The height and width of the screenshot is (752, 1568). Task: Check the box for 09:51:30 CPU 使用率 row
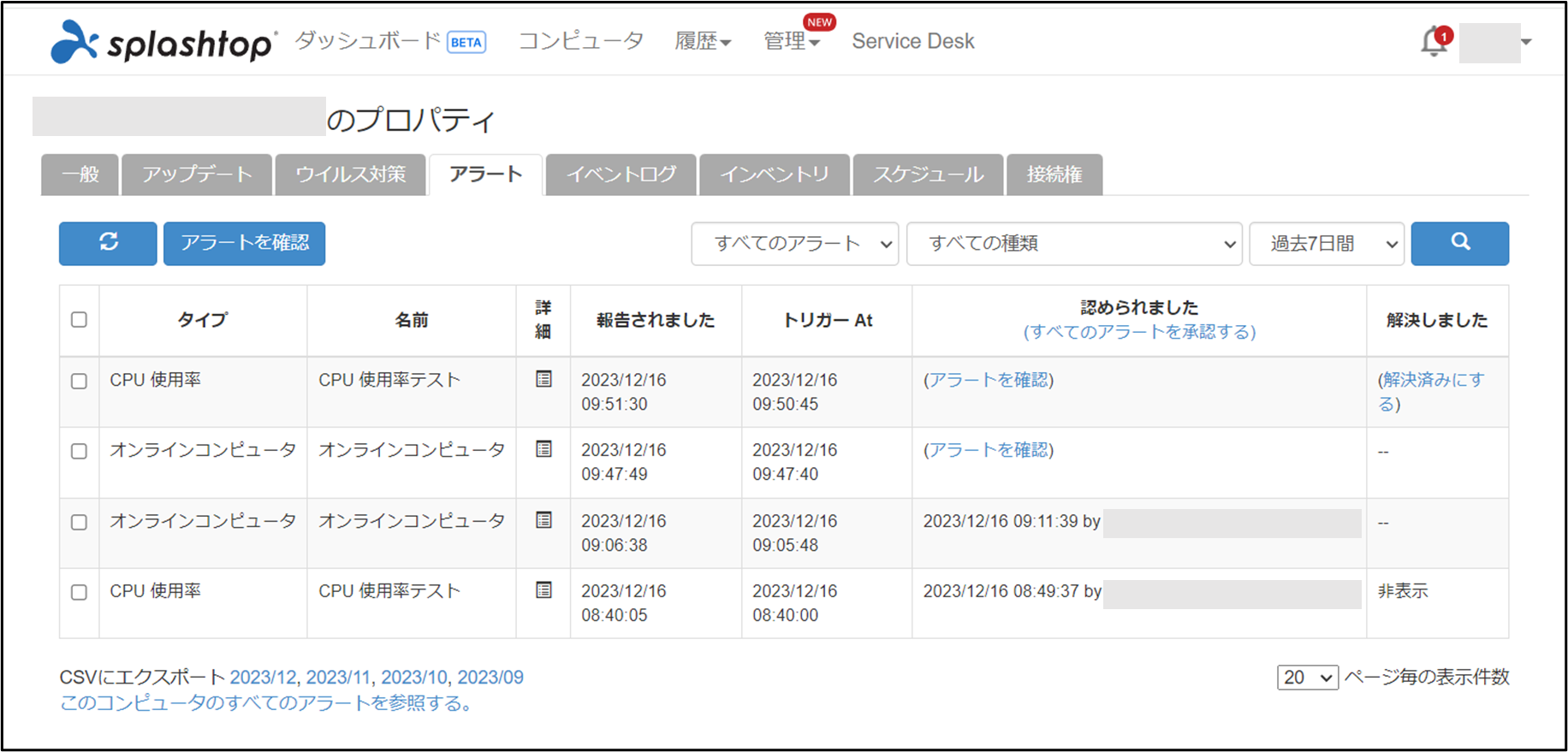click(79, 381)
